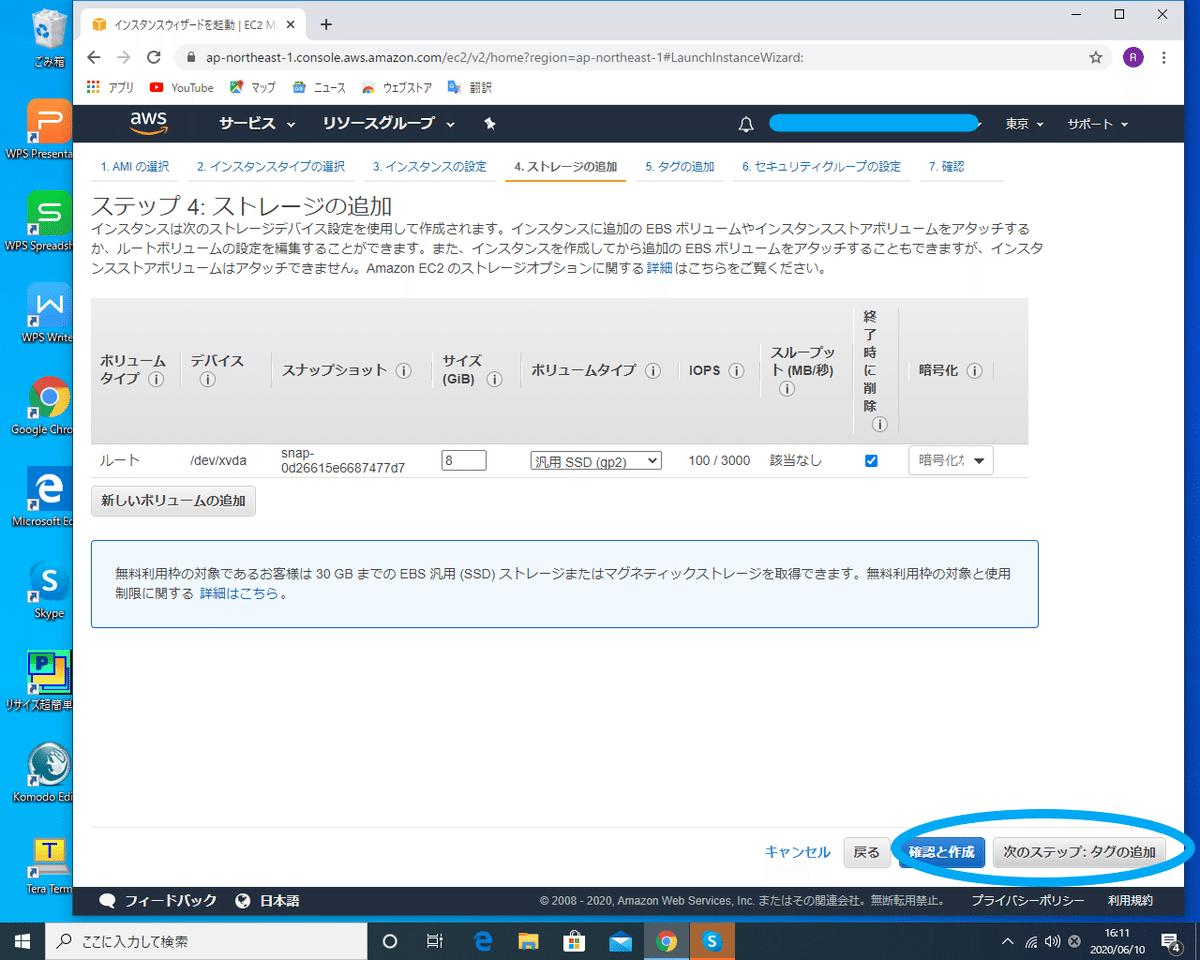1200x960 pixels.
Task: Go to step 7. 確認
Action: [x=946, y=167]
